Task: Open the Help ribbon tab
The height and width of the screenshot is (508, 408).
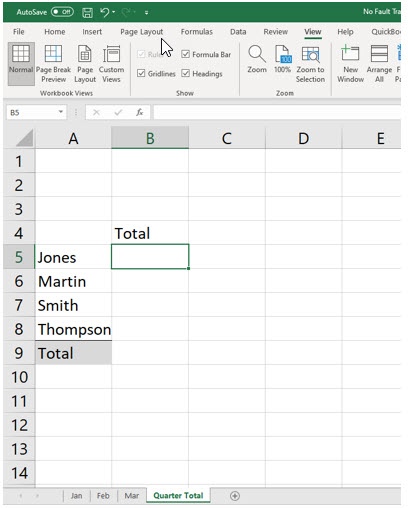Action: tap(345, 32)
